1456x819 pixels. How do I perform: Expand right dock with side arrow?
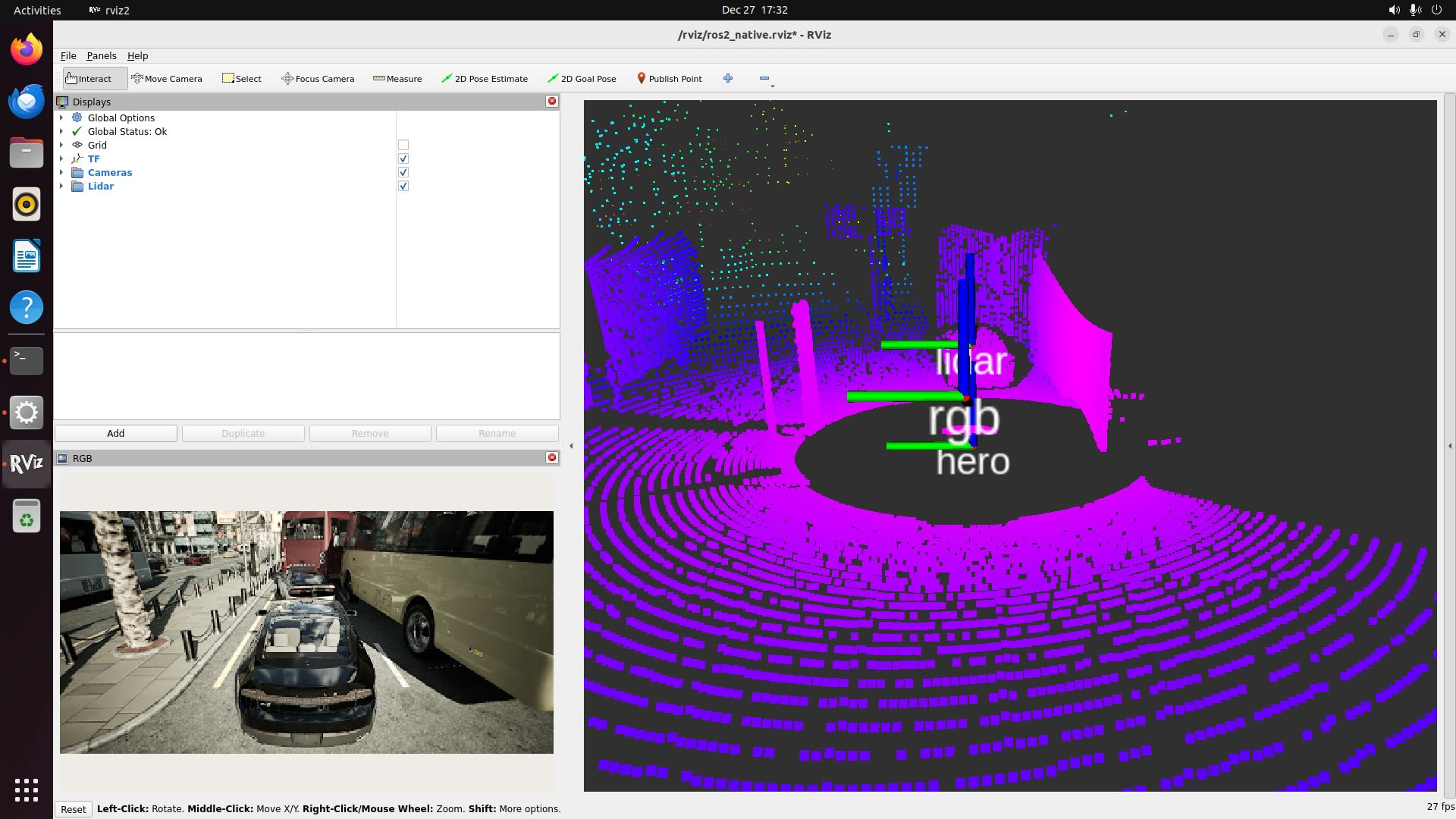[1449, 446]
